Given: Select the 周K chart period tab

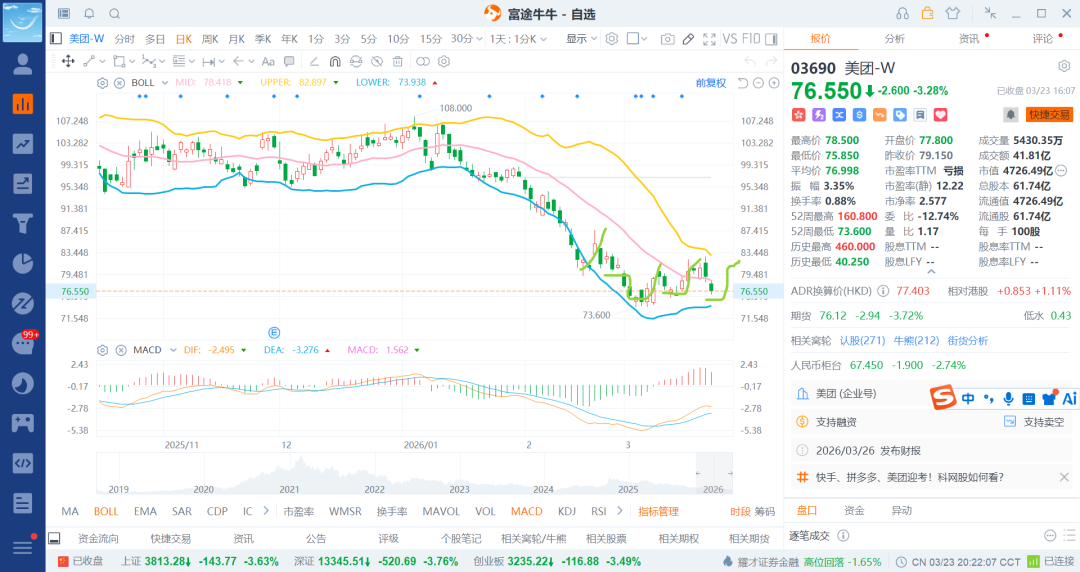Looking at the screenshot, I should [x=210, y=39].
